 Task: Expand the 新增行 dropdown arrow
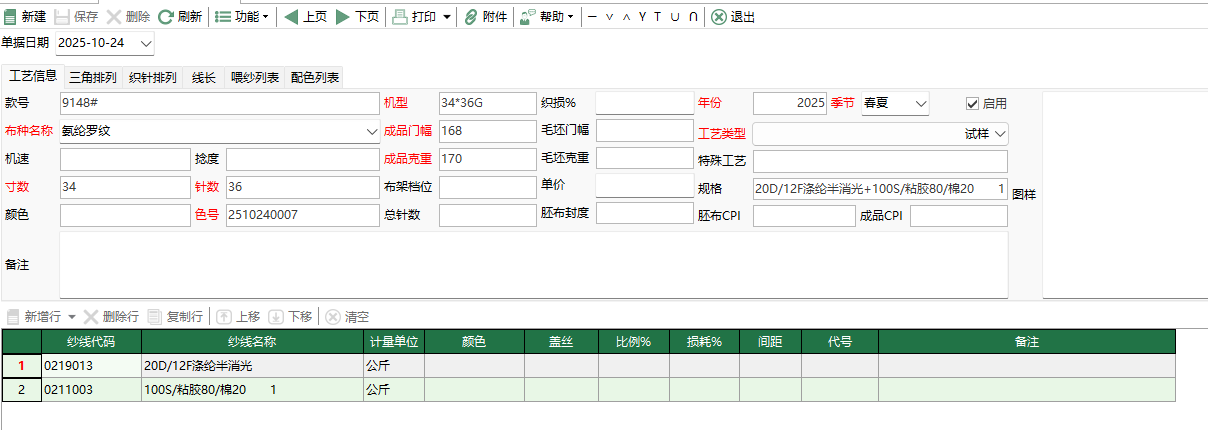(x=73, y=317)
